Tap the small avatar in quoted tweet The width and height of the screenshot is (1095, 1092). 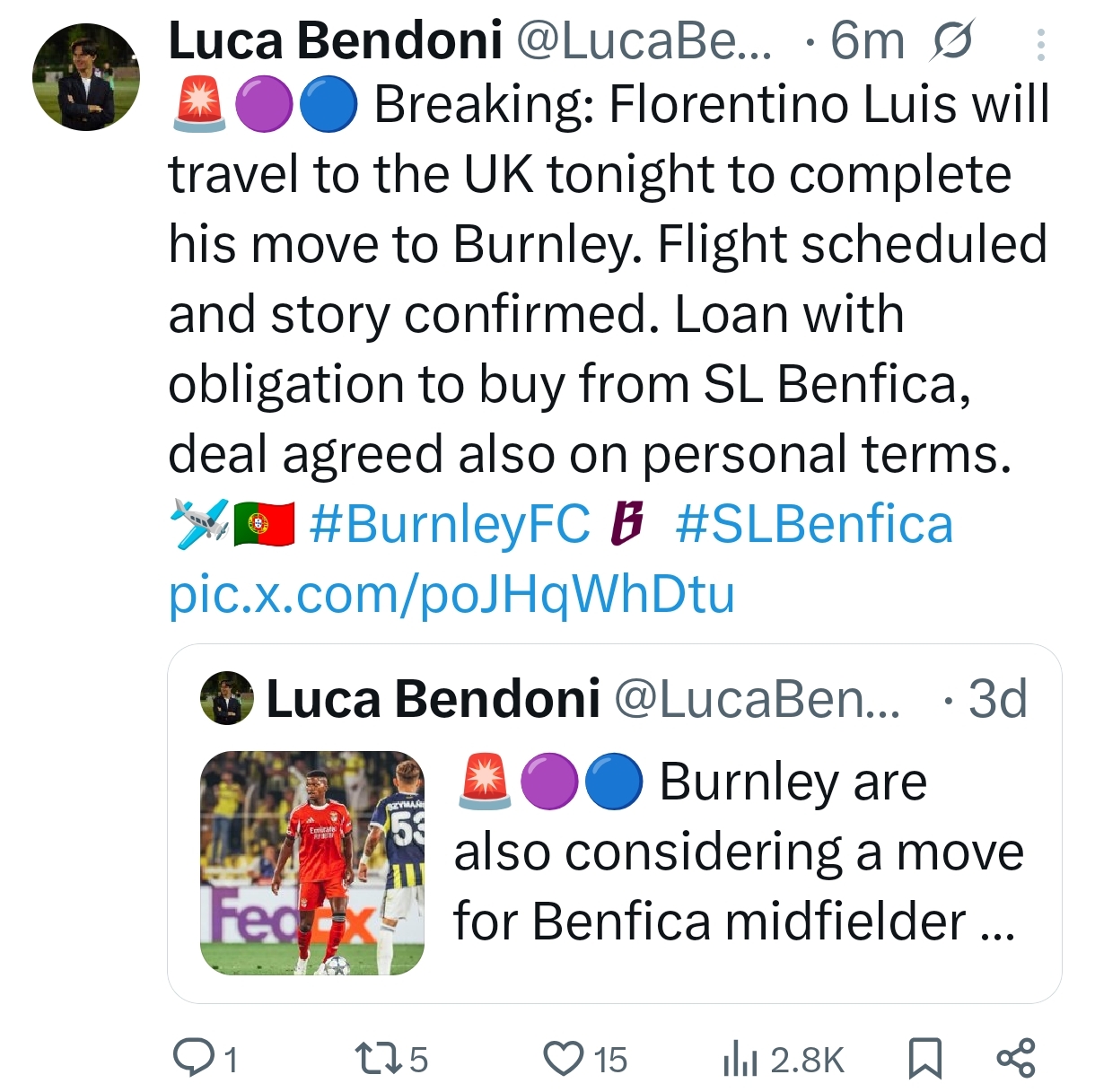point(227,698)
